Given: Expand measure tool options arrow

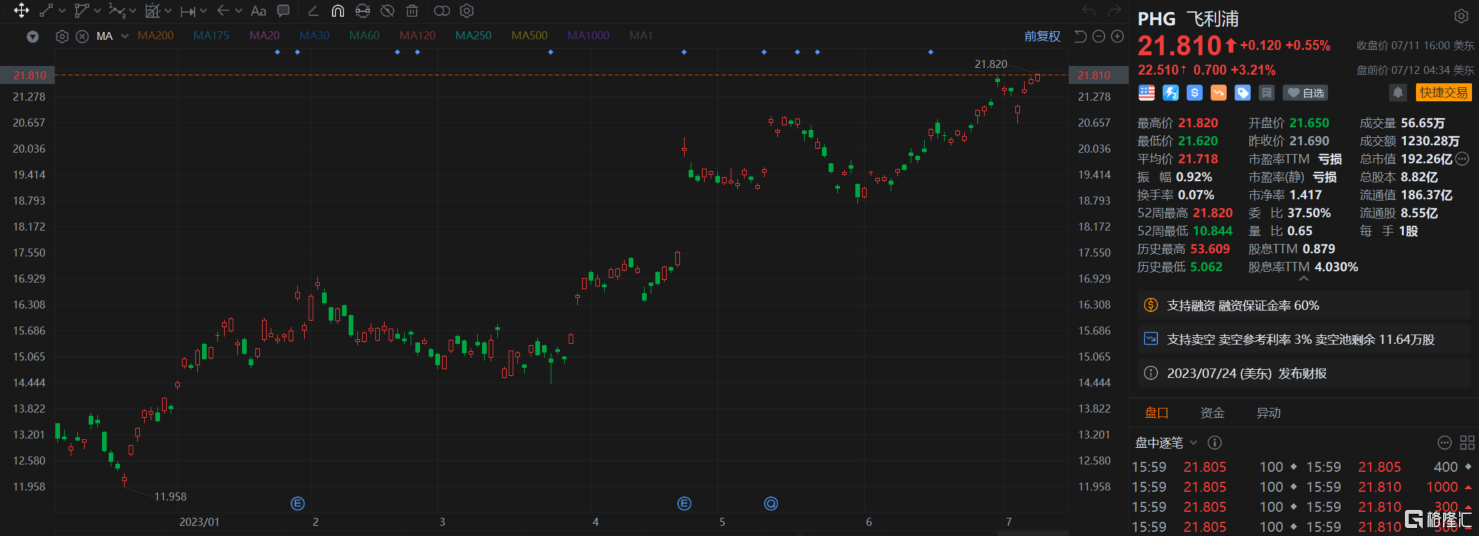Looking at the screenshot, I should point(203,11).
